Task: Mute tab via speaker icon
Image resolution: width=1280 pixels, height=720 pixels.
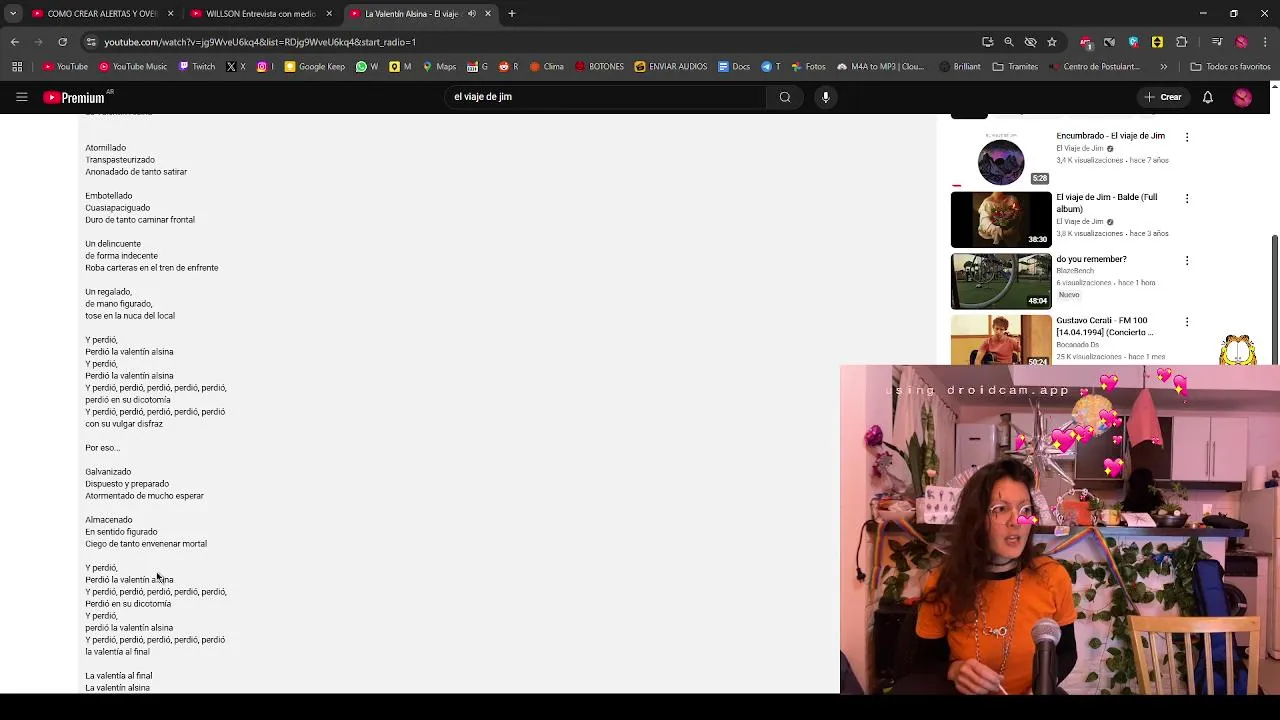Action: pyautogui.click(x=472, y=14)
